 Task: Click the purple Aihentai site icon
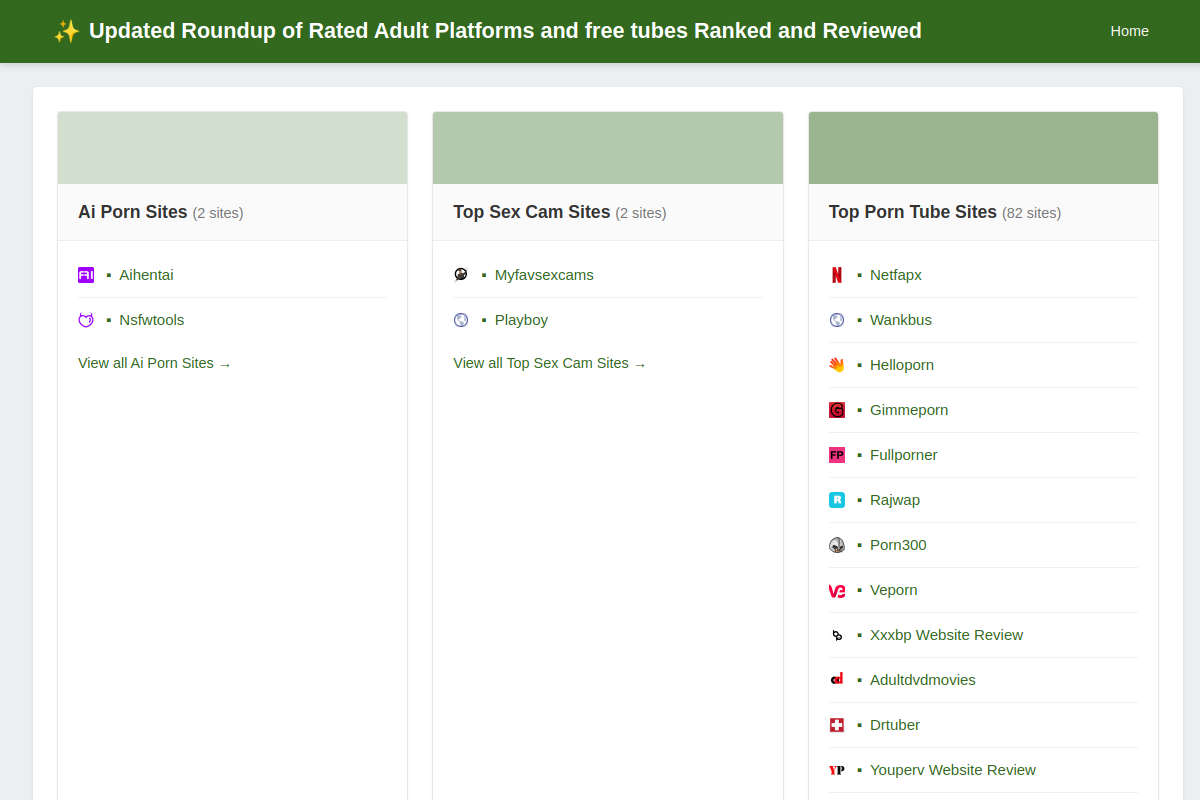click(x=86, y=275)
